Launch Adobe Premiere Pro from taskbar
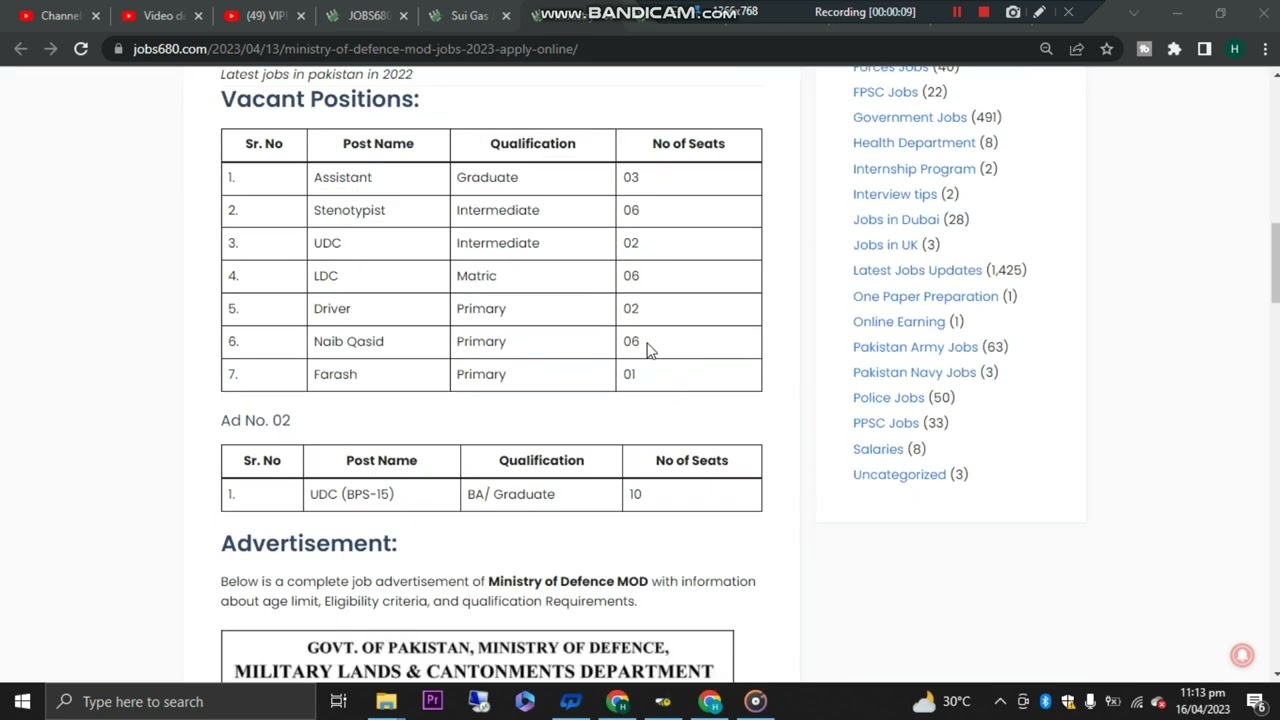1280x720 pixels. coord(432,701)
